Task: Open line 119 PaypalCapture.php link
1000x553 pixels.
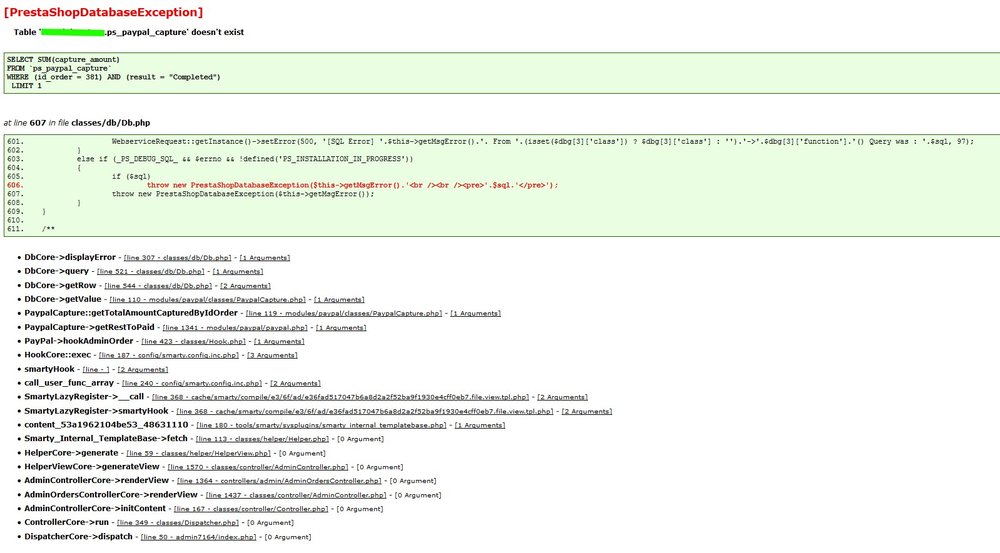Action: 344,314
